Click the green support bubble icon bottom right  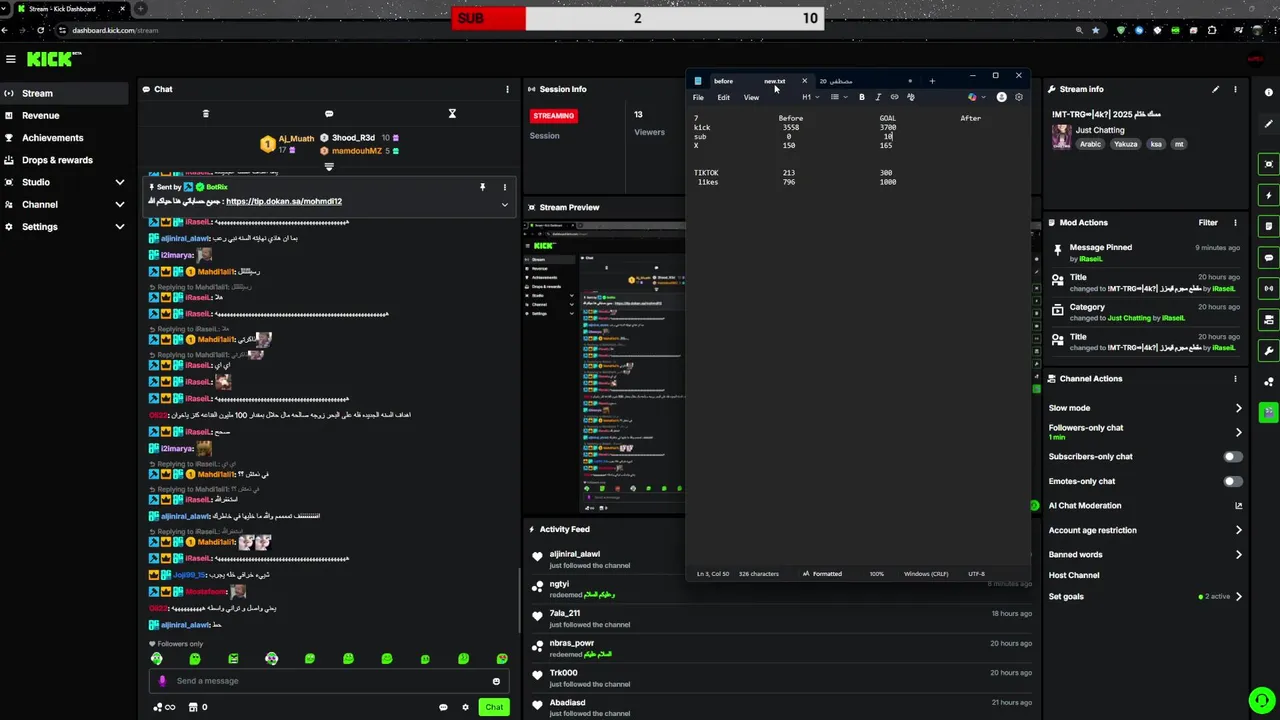[x=1262, y=699]
